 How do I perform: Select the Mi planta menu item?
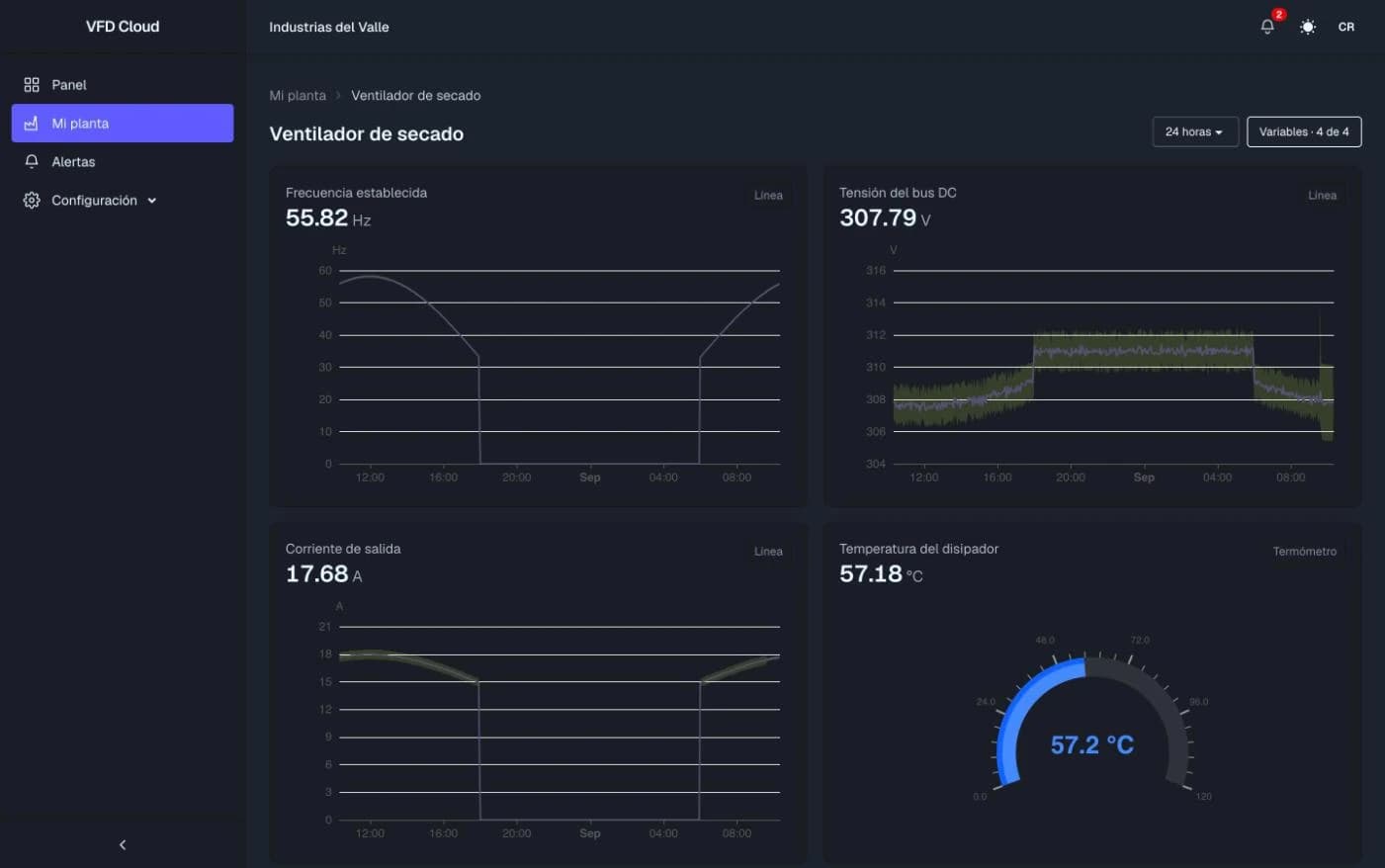(x=123, y=124)
